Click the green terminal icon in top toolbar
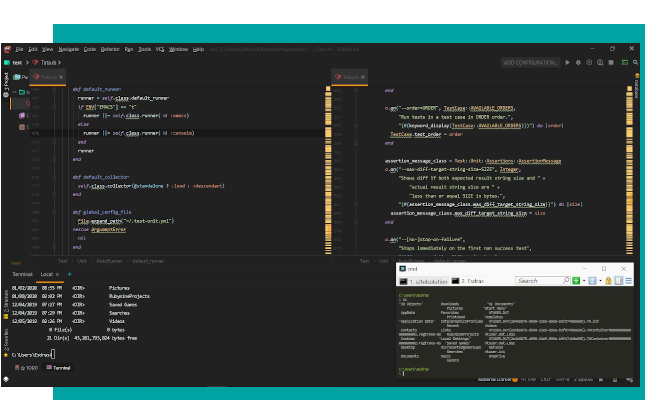This screenshot has width=645, height=400. point(625,63)
